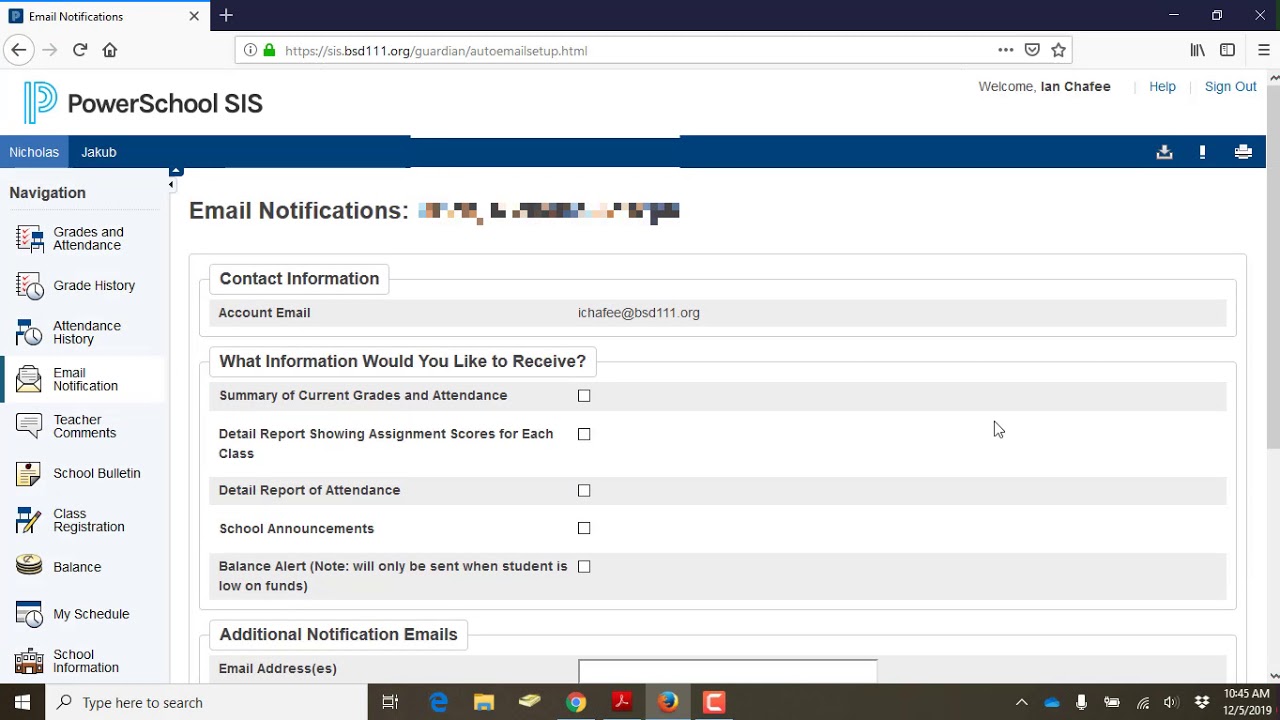Select the Email Notifications browser tab
Image resolution: width=1280 pixels, height=720 pixels.
[x=104, y=16]
